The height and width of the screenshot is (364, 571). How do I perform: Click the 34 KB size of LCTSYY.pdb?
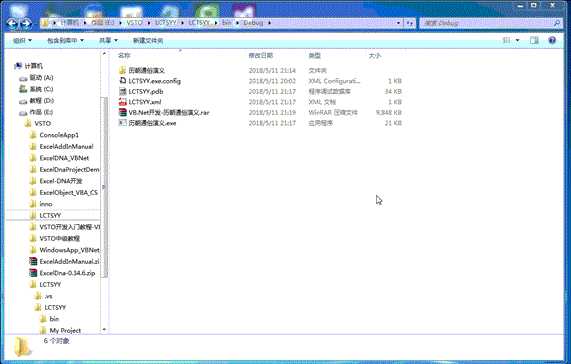pos(393,91)
